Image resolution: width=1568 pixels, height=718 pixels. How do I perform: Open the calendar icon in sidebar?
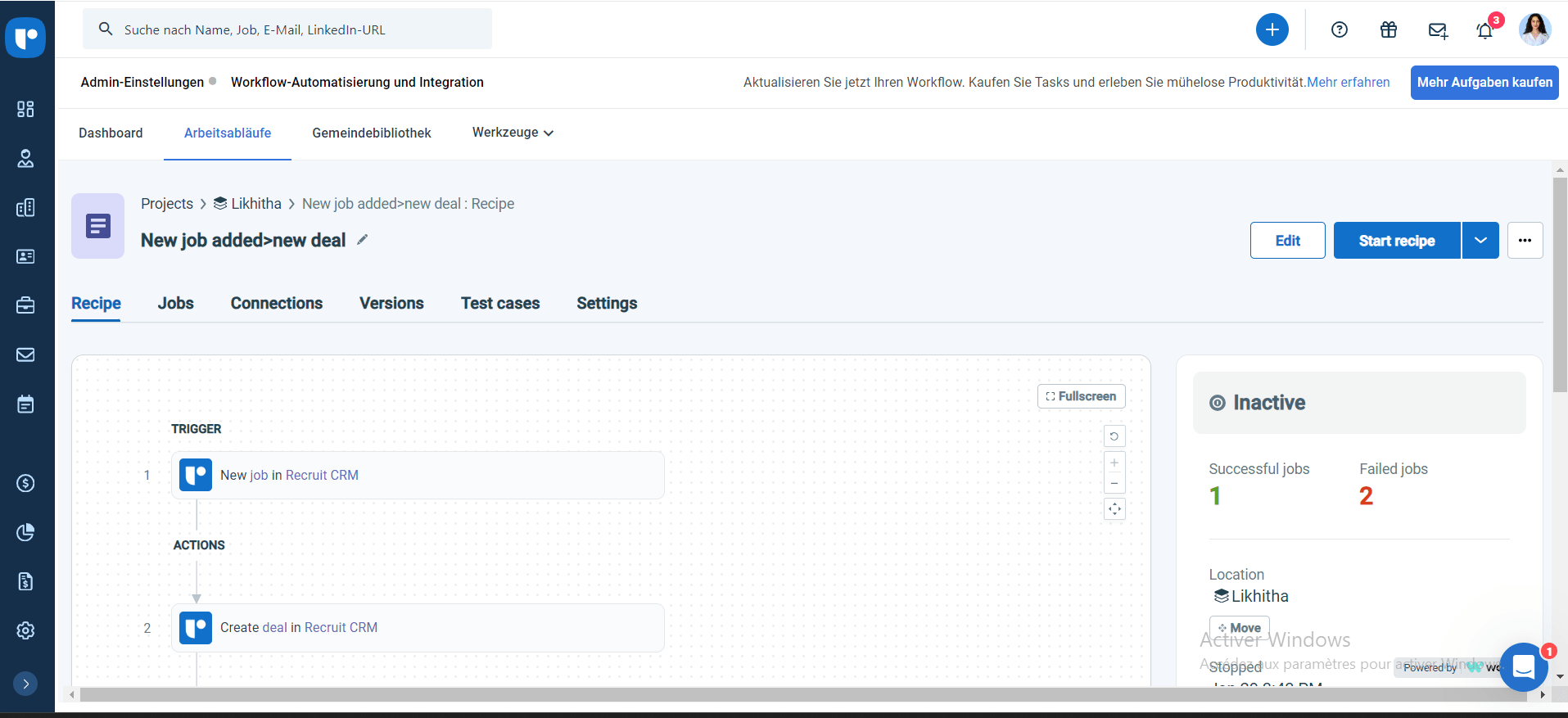coord(25,404)
